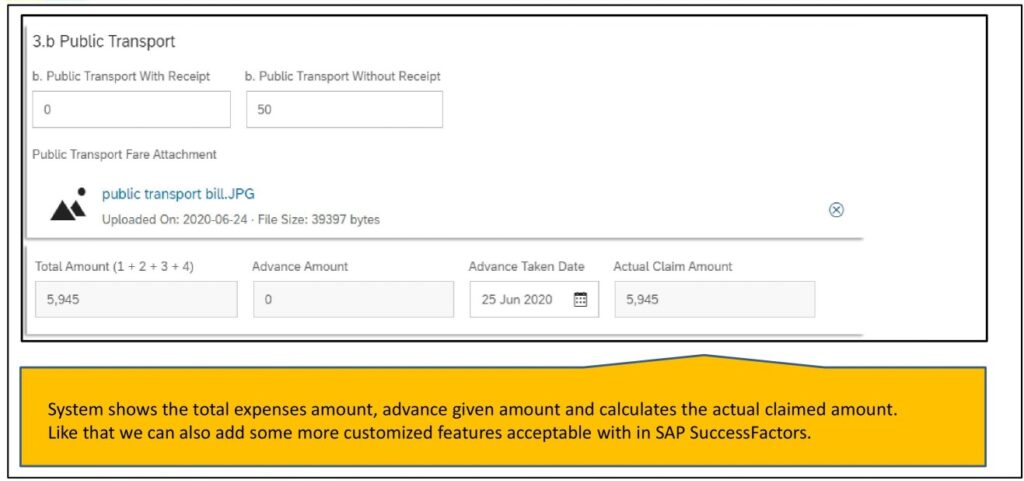The height and width of the screenshot is (481, 1024).
Task: Click the Advance Taken Date label
Action: coord(526,266)
